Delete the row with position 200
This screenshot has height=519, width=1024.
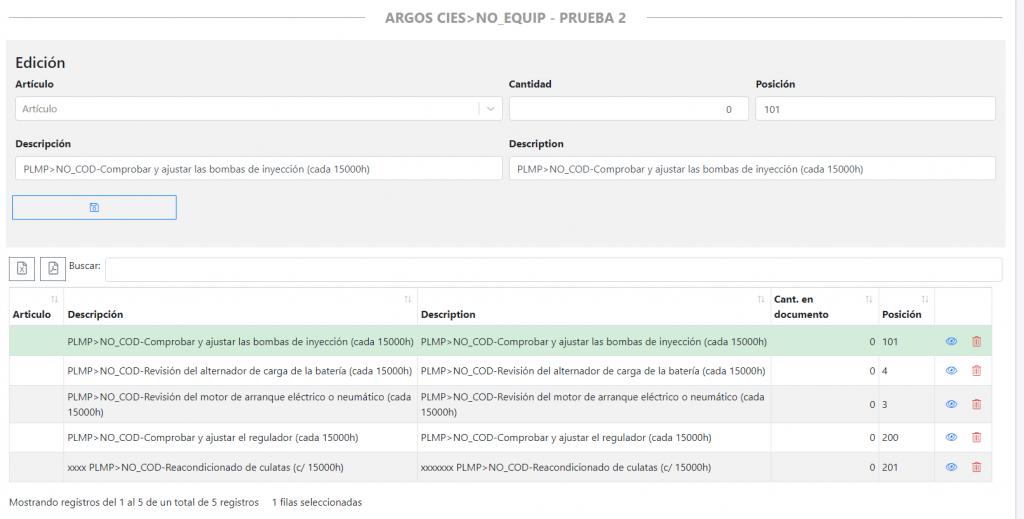click(x=976, y=437)
